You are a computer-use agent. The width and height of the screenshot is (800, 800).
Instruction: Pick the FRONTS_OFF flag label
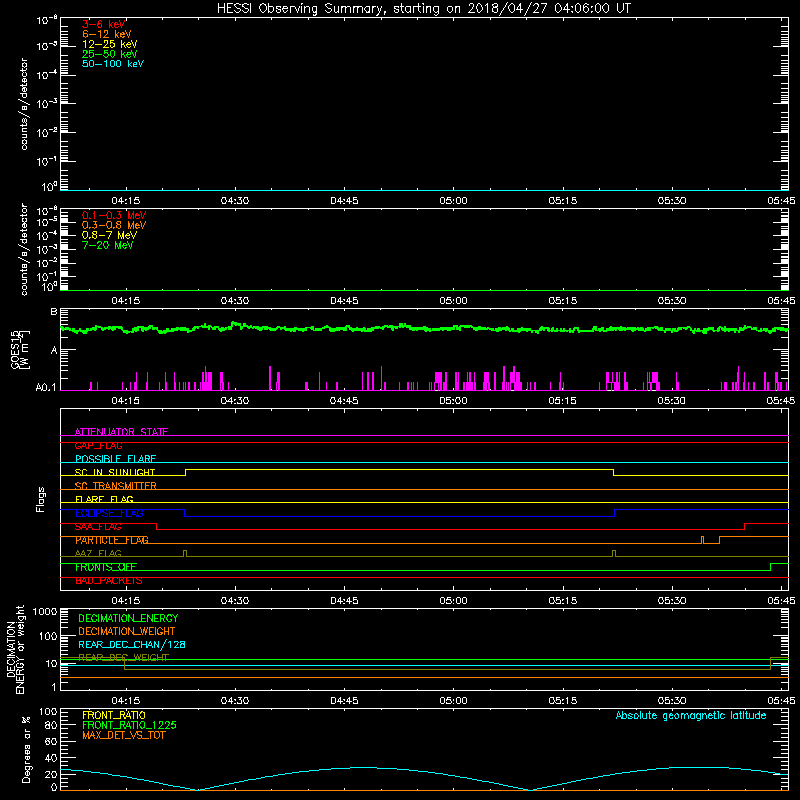point(106,567)
